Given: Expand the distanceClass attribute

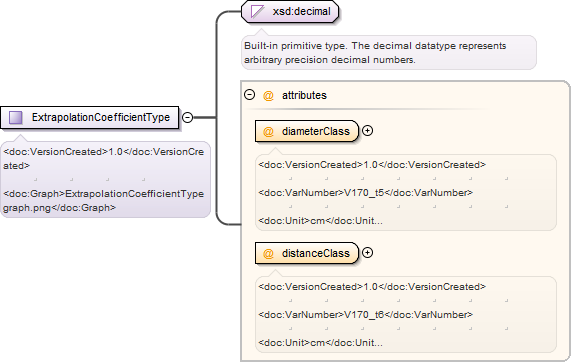Looking at the screenshot, I should (x=368, y=252).
